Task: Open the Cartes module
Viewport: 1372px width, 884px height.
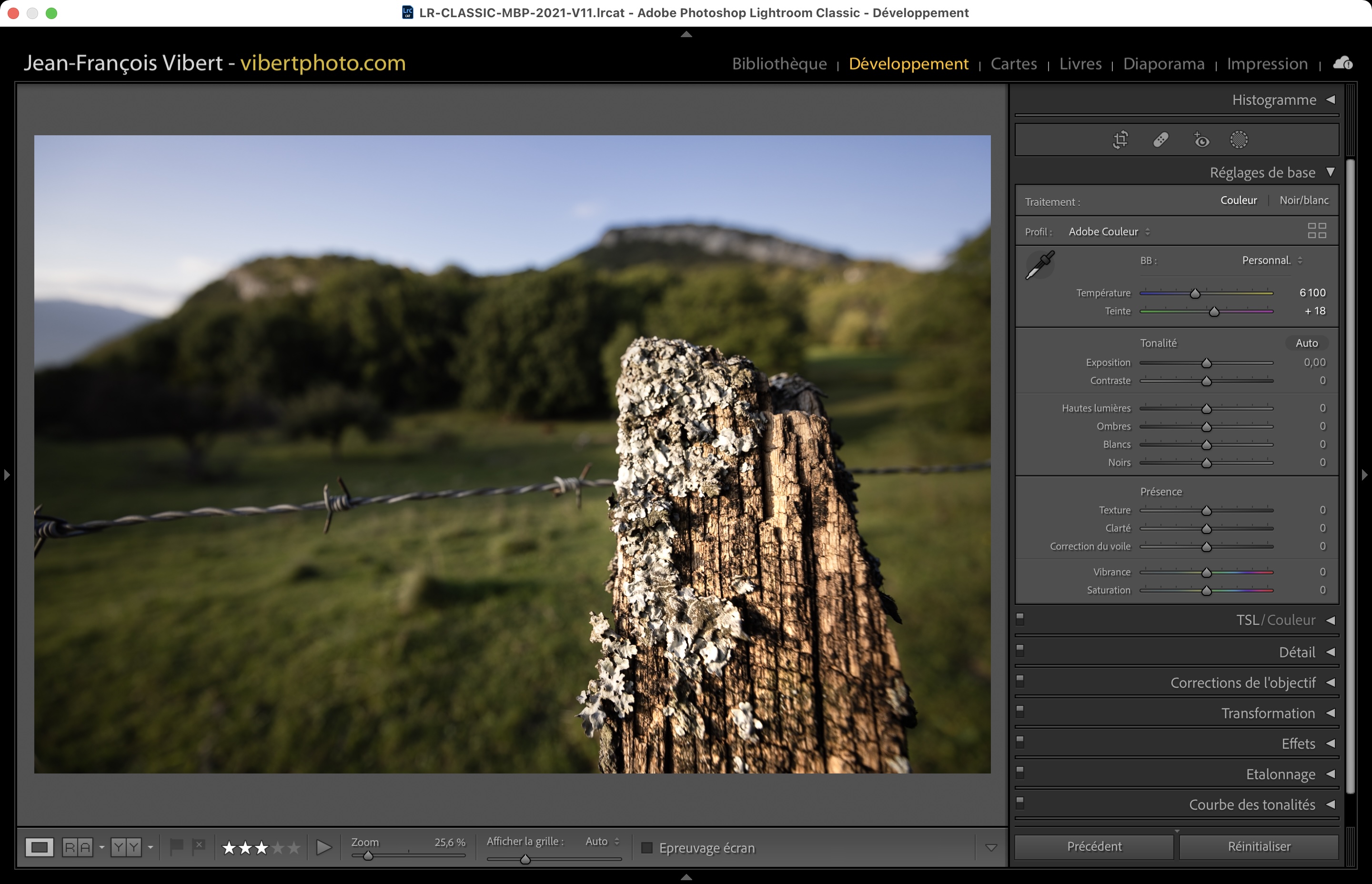Action: [1013, 64]
